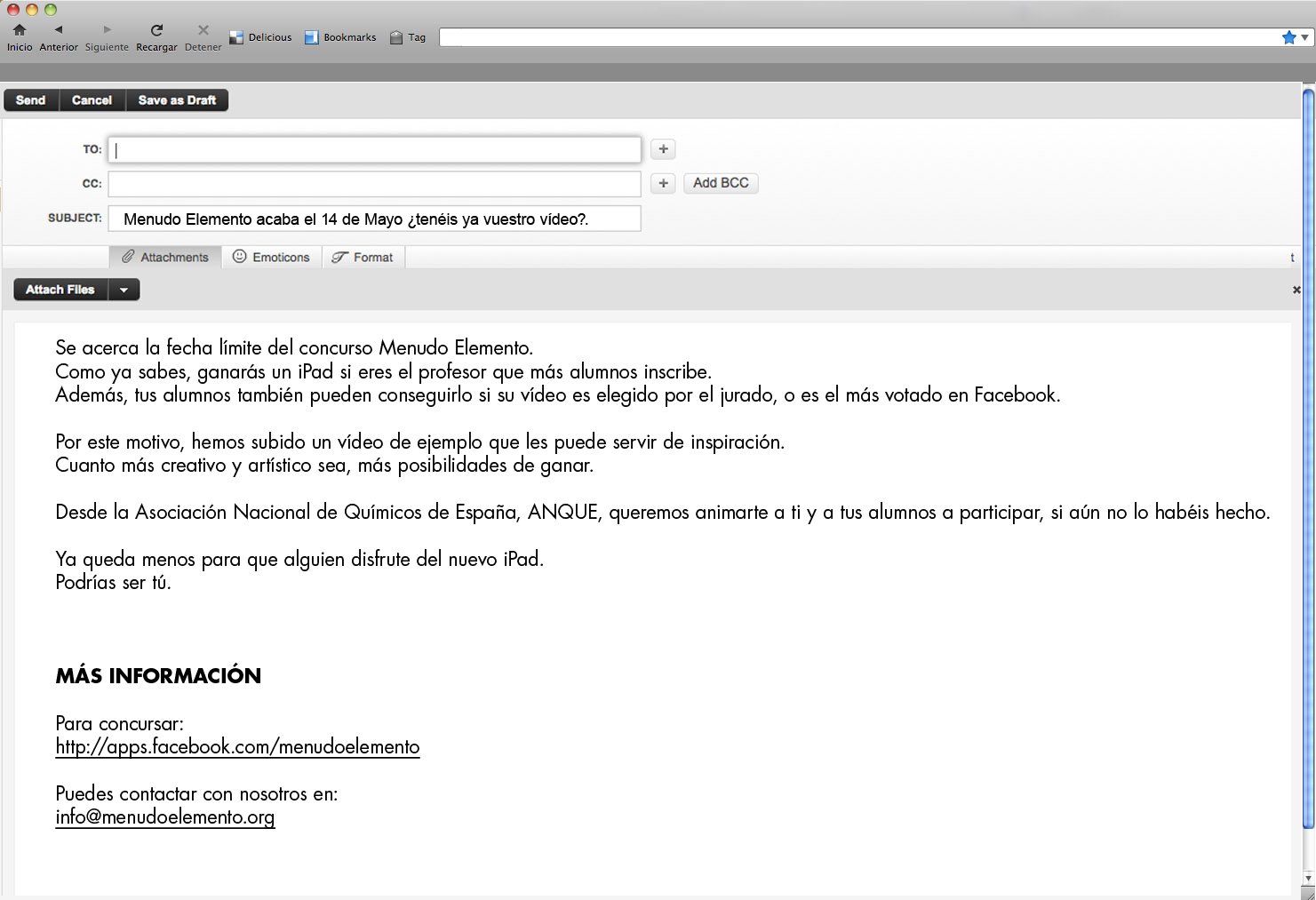Open the Format tab
This screenshot has height=900, width=1316.
[363, 257]
